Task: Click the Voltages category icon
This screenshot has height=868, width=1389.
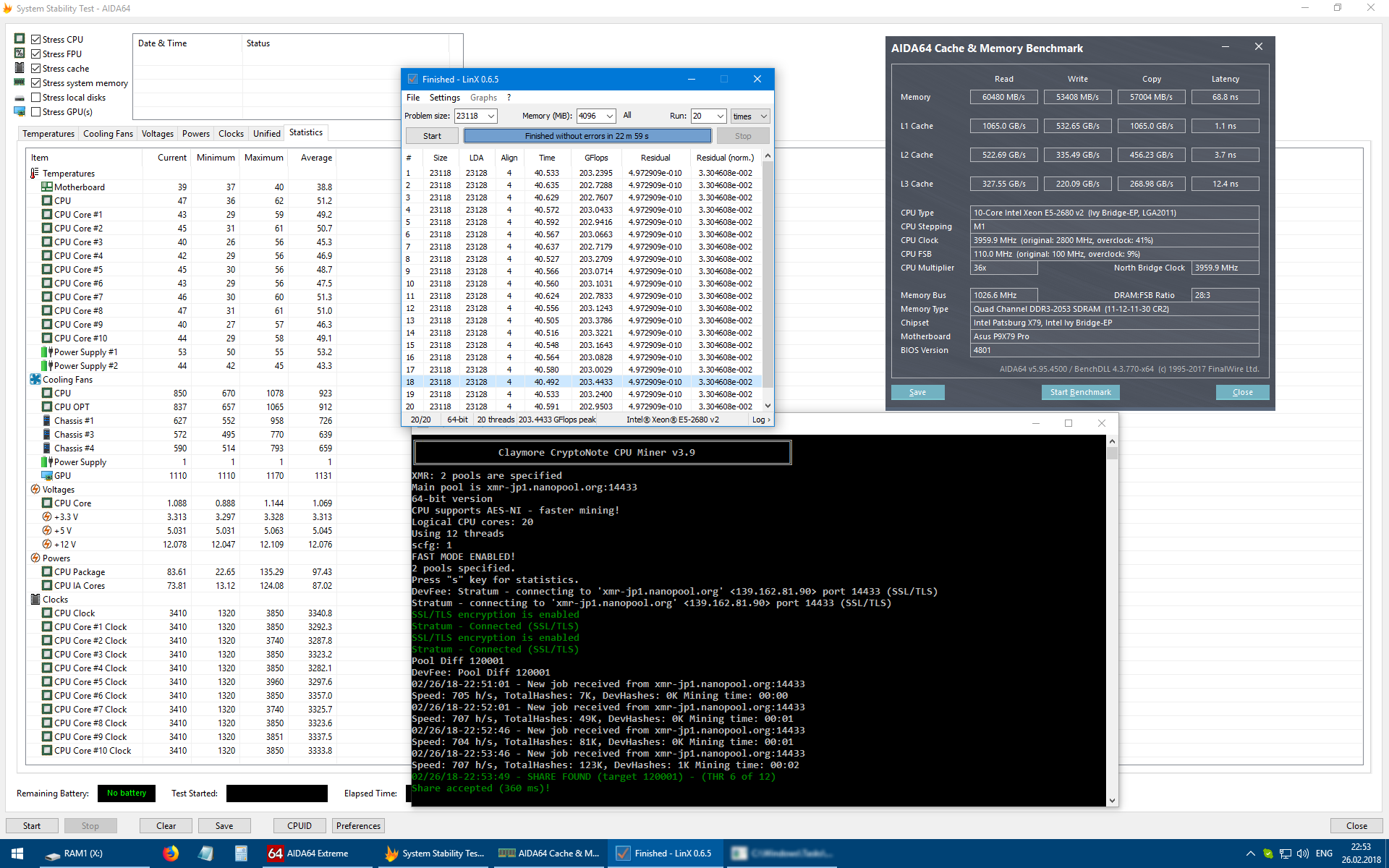Action: [x=35, y=490]
